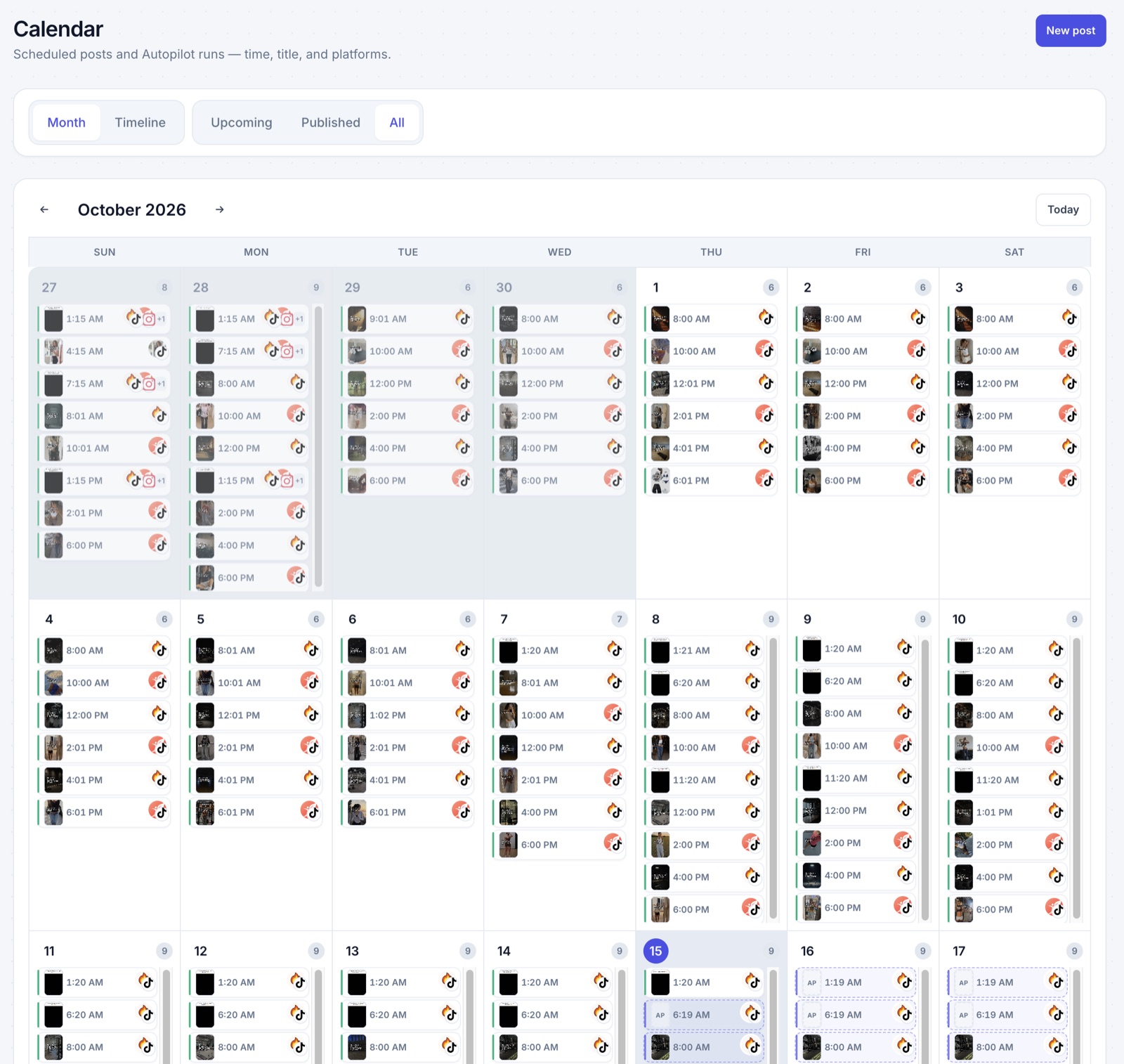The image size is (1124, 1064).
Task: Open Oct 13 6:20 AM post
Action: click(401, 1015)
